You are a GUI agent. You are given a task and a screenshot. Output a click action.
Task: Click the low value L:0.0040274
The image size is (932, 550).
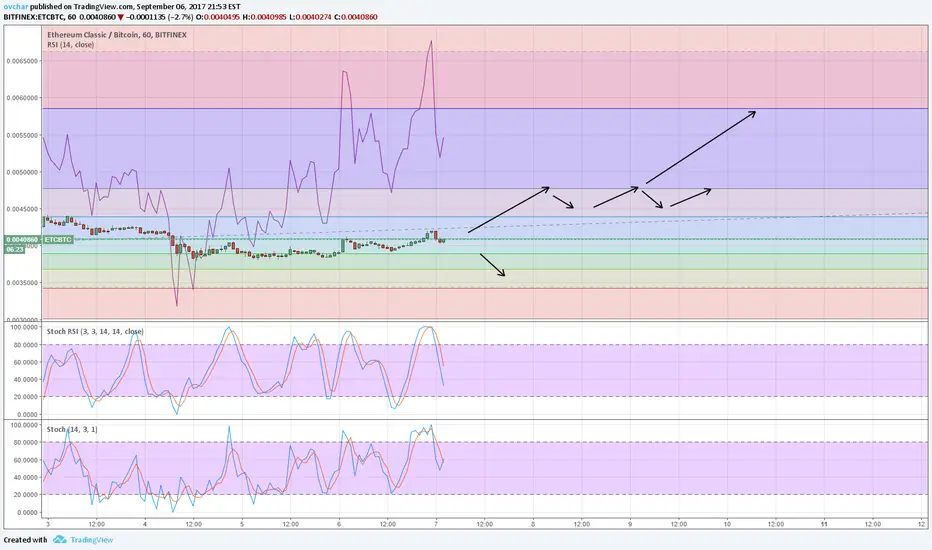311,17
